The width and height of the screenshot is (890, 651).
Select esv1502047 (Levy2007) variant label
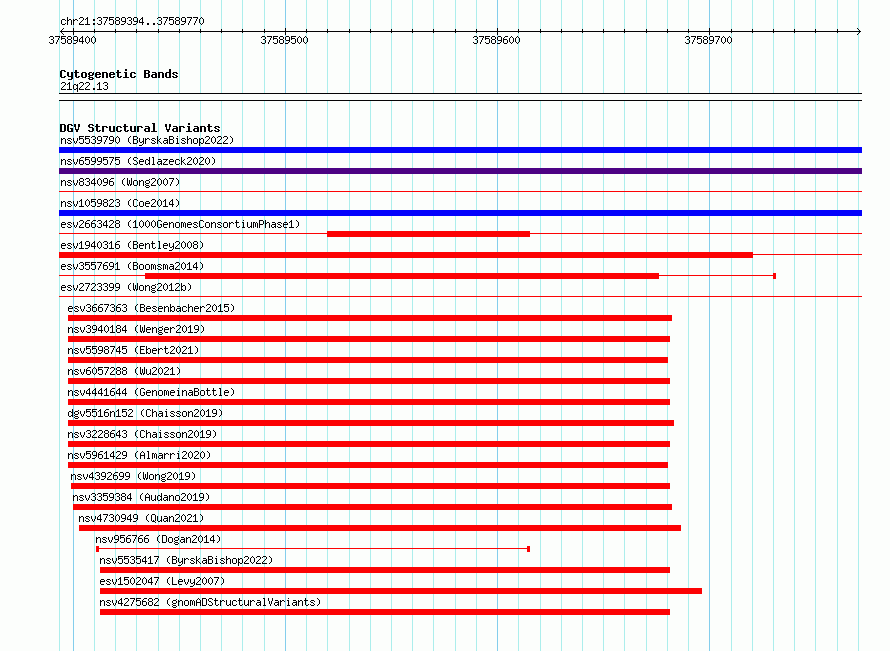coord(162,581)
